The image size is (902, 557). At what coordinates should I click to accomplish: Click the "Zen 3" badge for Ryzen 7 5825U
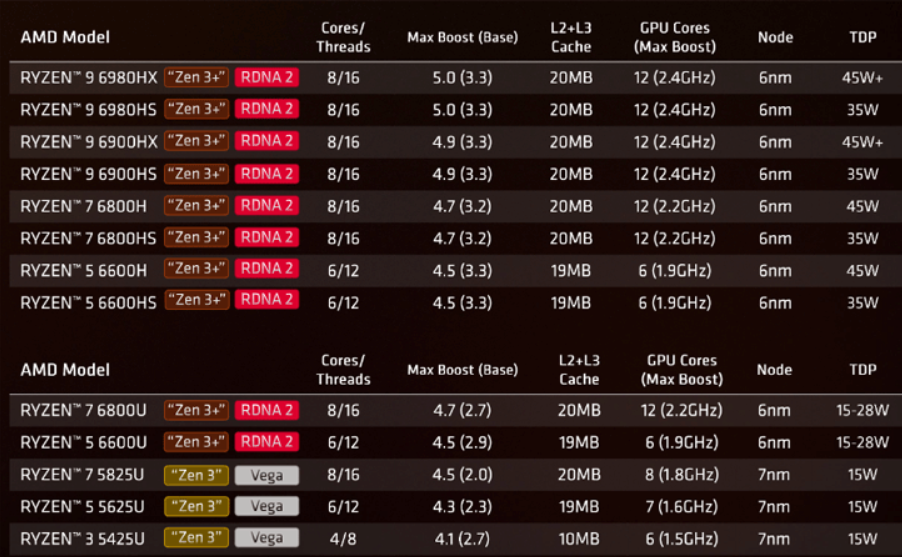[197, 475]
